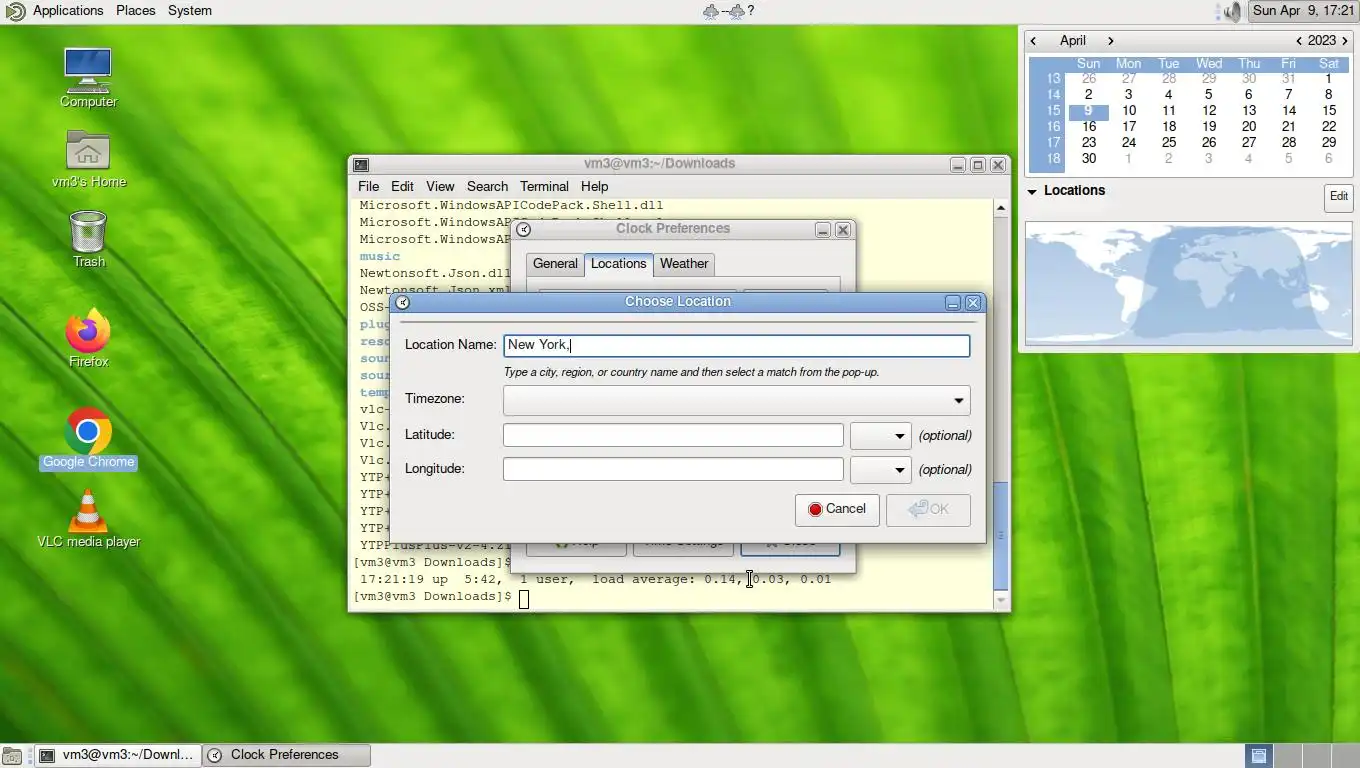Open the System menu

pos(190,11)
